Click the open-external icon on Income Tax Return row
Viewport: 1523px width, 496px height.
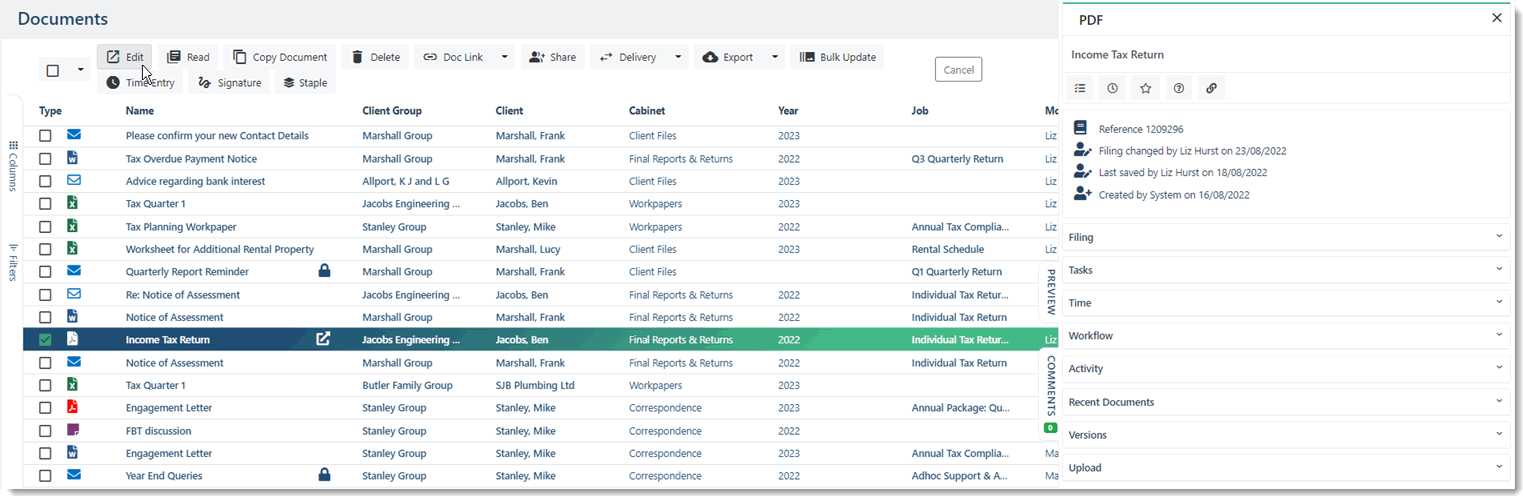pos(323,339)
